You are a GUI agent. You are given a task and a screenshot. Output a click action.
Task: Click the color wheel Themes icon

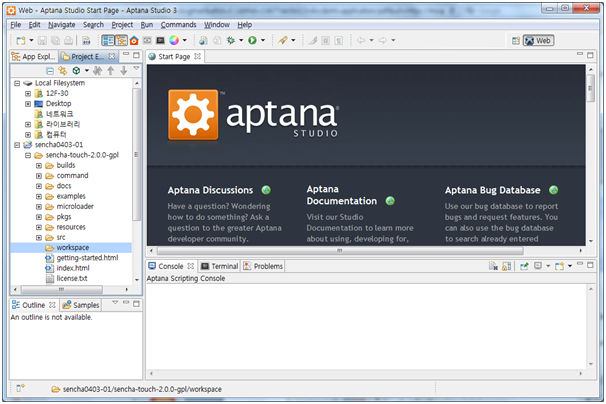coord(174,40)
